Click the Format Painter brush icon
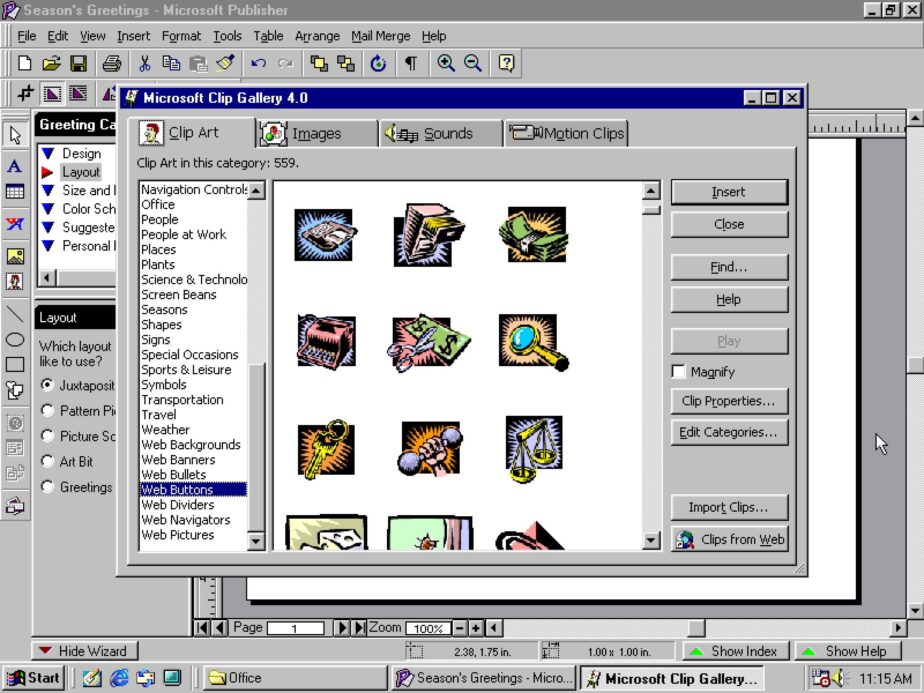 coord(225,63)
